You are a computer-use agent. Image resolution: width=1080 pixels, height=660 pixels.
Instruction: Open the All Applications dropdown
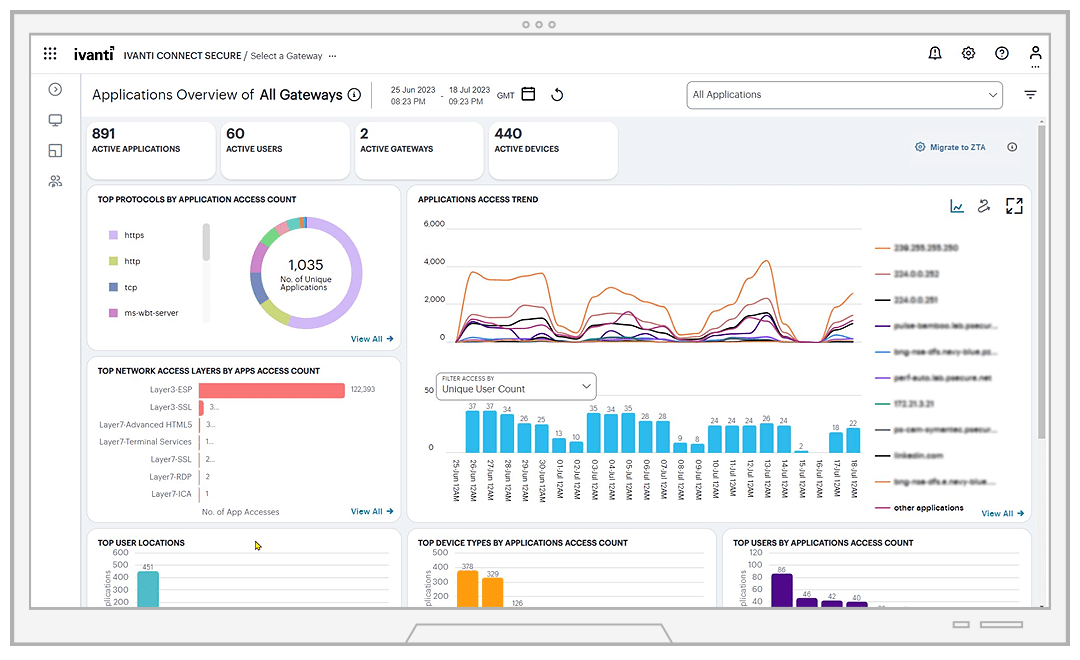pyautogui.click(x=844, y=95)
